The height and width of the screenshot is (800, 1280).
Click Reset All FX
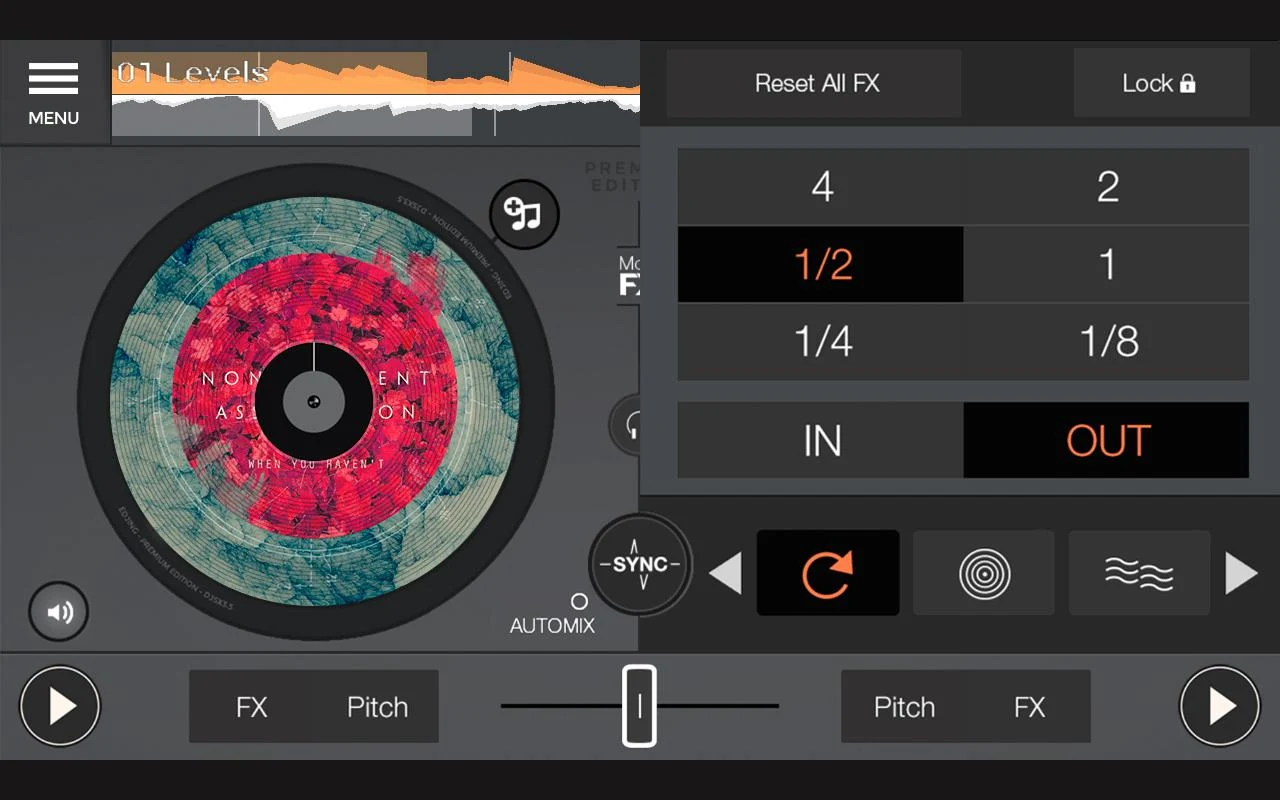pos(814,83)
